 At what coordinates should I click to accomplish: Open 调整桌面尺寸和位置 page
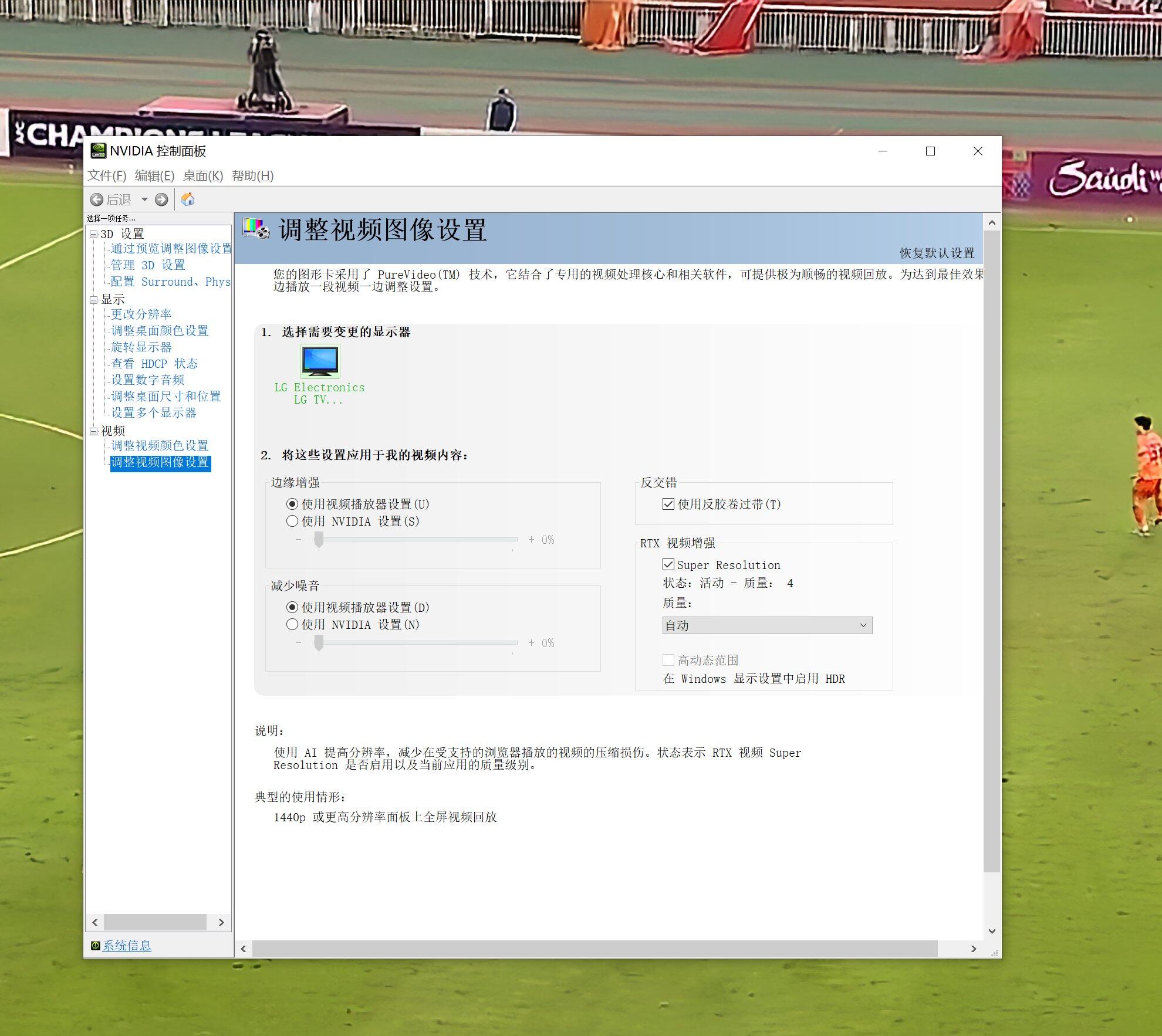pos(166,397)
